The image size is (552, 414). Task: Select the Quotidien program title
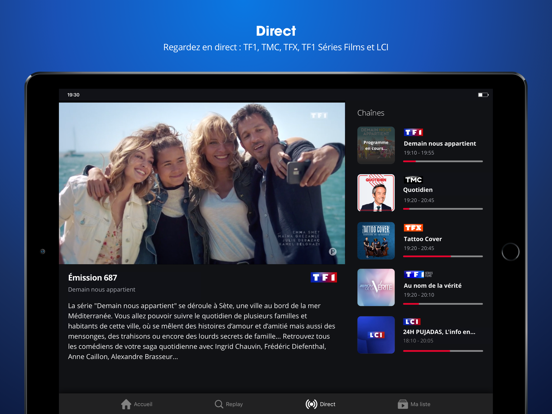pos(418,190)
